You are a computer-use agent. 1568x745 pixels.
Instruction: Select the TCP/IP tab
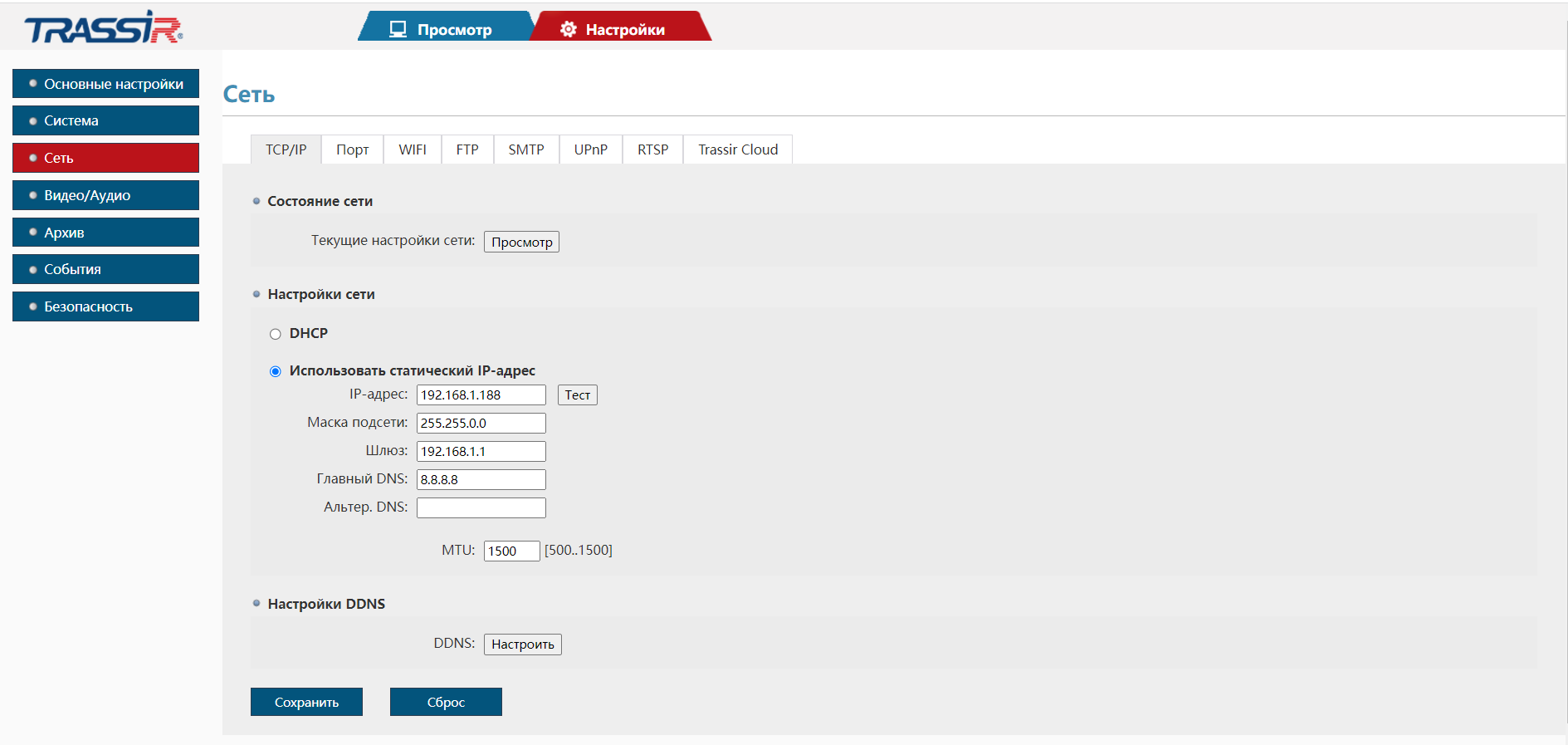pos(286,149)
